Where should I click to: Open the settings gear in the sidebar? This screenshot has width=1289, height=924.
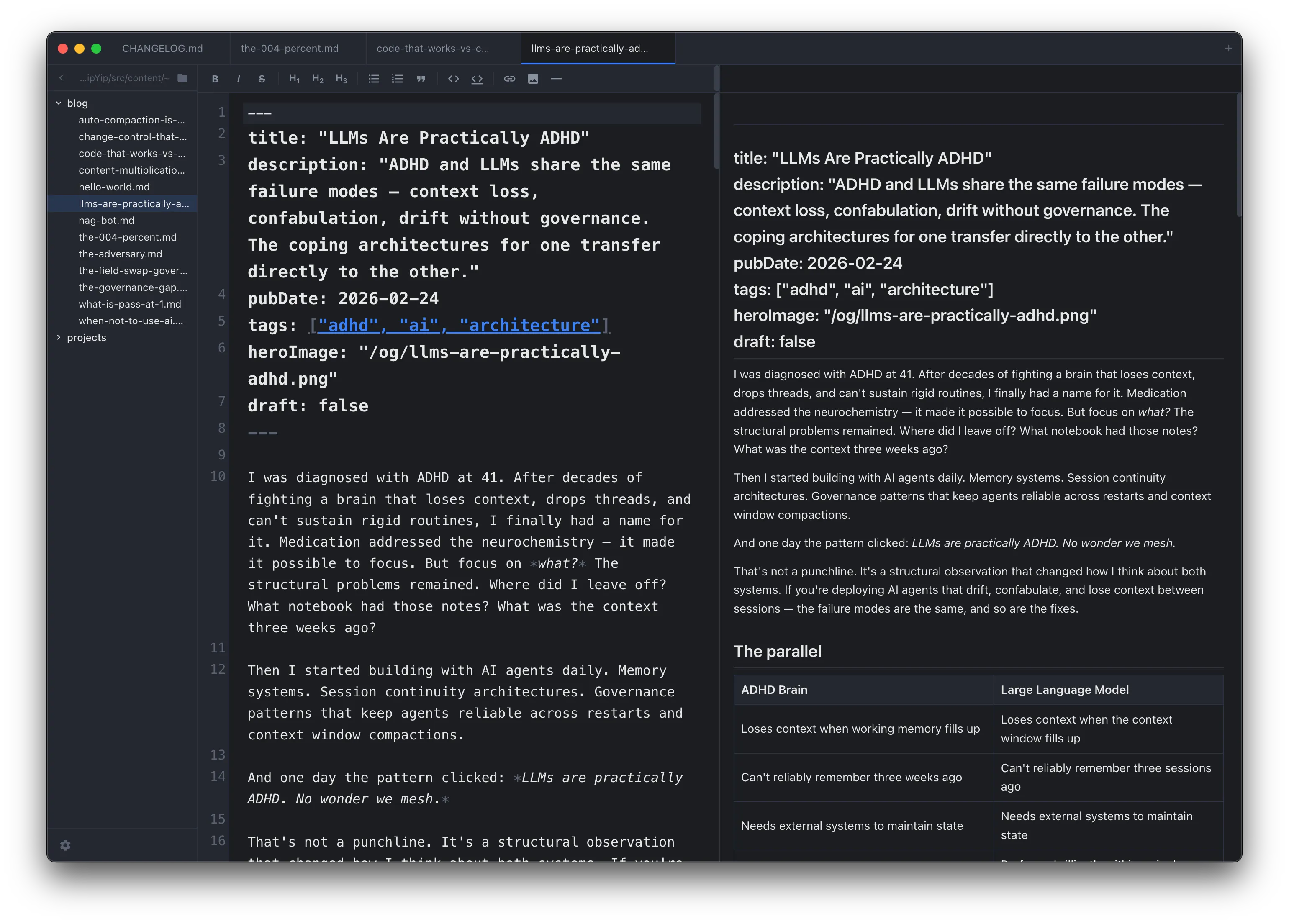[65, 846]
